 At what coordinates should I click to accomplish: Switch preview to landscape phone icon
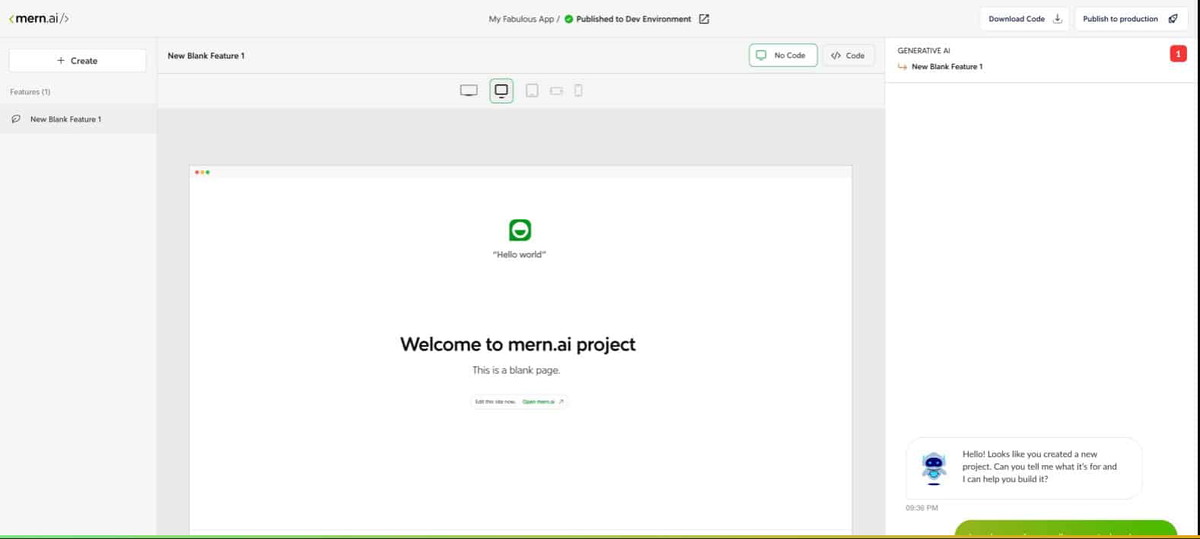[x=556, y=91]
